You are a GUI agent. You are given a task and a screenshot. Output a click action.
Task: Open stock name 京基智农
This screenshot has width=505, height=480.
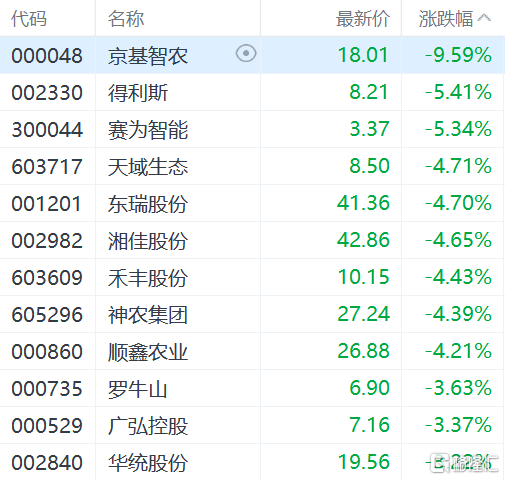point(148,55)
